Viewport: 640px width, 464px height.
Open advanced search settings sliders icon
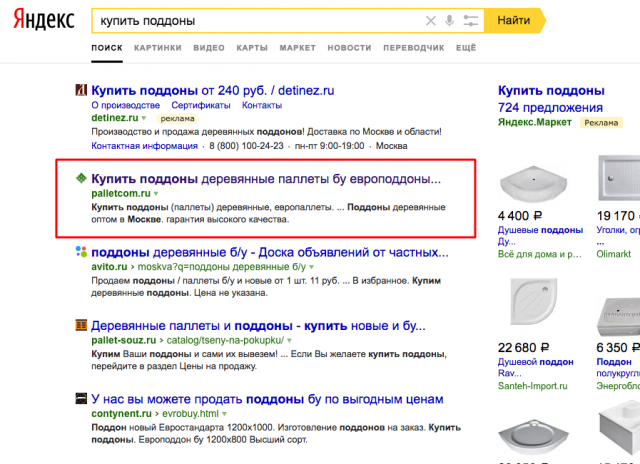[x=471, y=20]
